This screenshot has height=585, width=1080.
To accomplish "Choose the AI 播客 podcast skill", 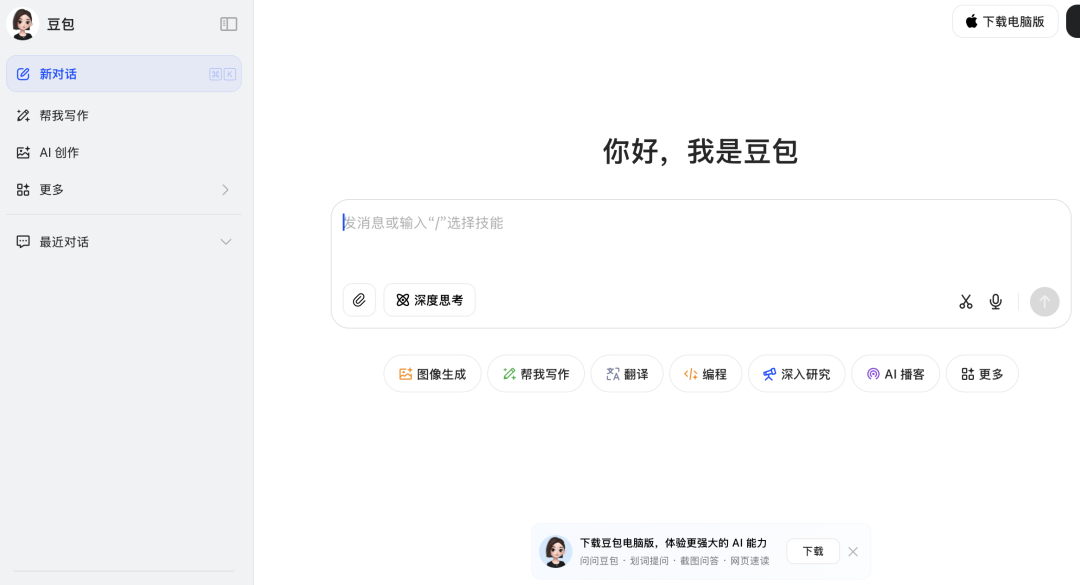I will point(895,374).
